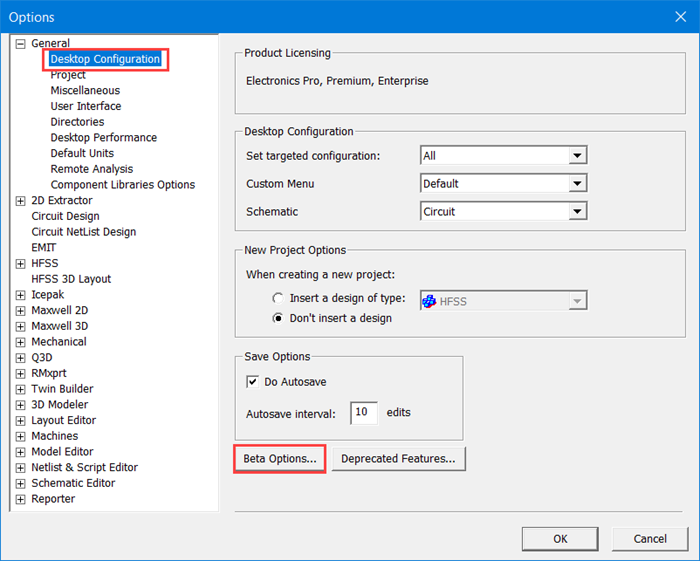Select Insert a design of type radio
Viewport: 700px width, 561px height.
point(278,298)
